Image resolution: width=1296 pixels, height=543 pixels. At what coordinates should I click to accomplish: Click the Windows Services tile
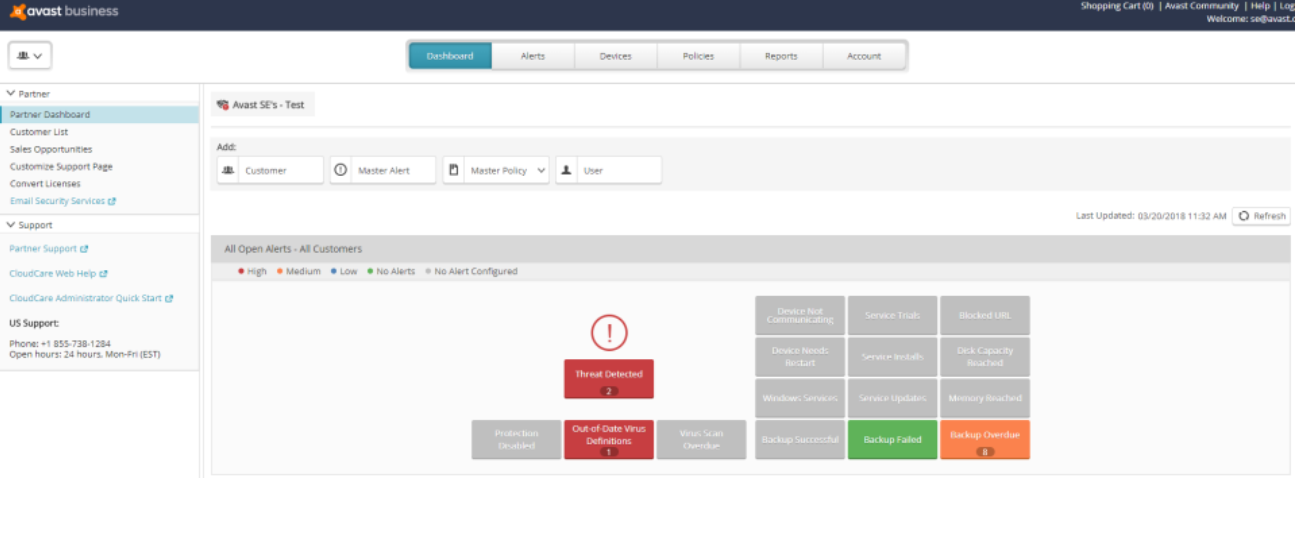point(800,398)
